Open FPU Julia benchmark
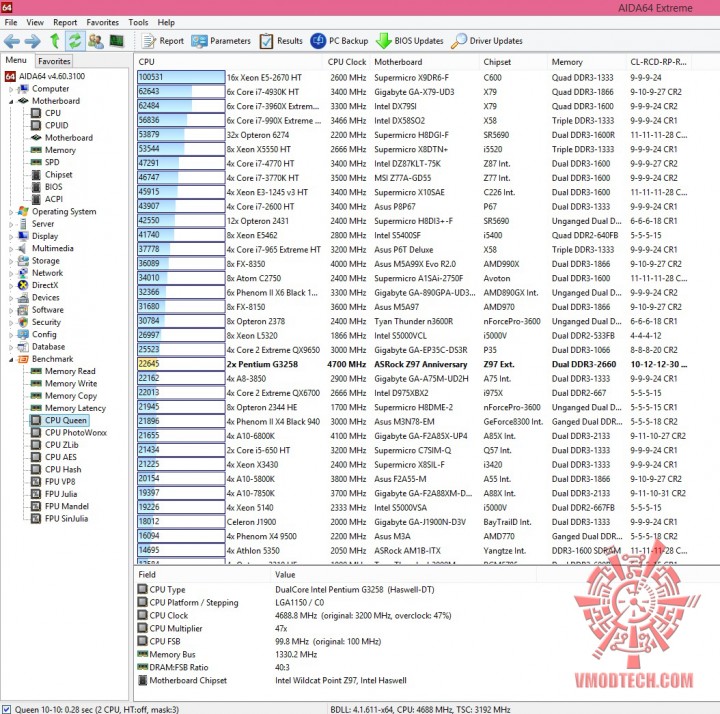The height and width of the screenshot is (714, 720). [x=61, y=494]
